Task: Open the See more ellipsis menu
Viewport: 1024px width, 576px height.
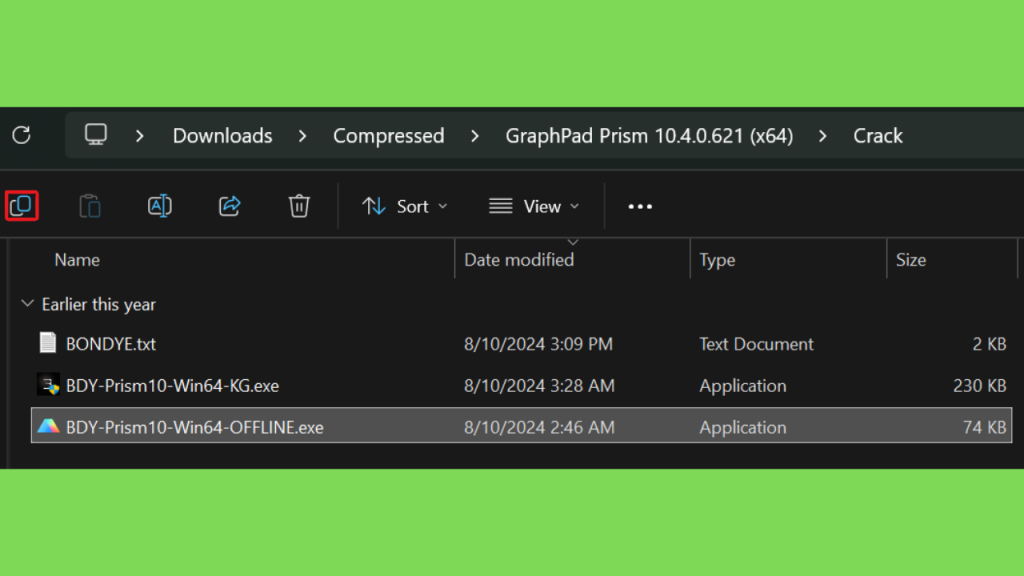Action: (x=640, y=206)
